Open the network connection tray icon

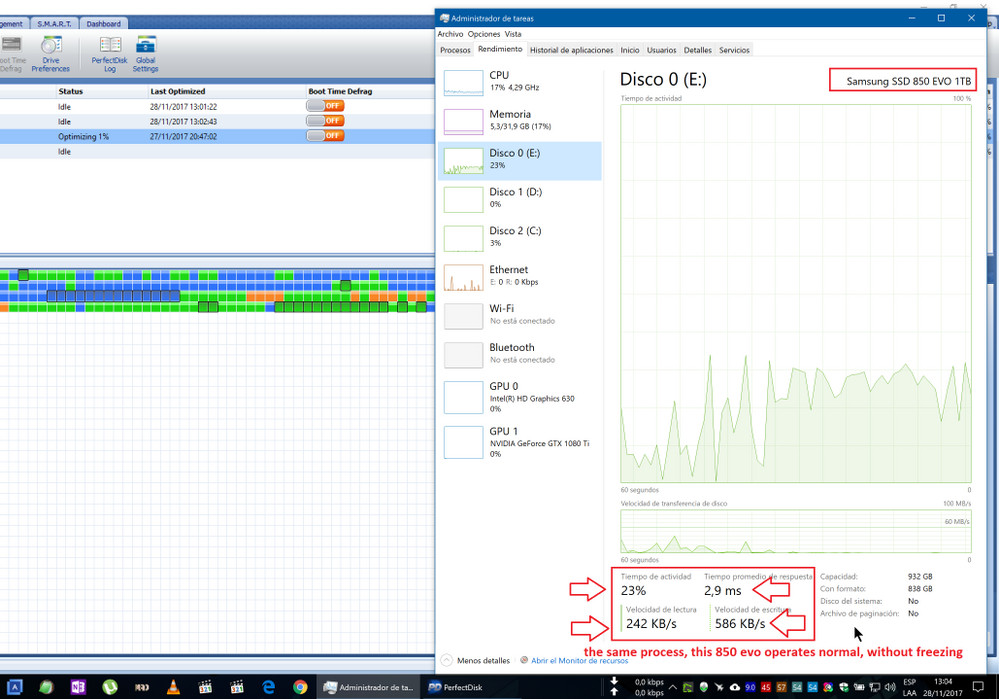[x=875, y=687]
